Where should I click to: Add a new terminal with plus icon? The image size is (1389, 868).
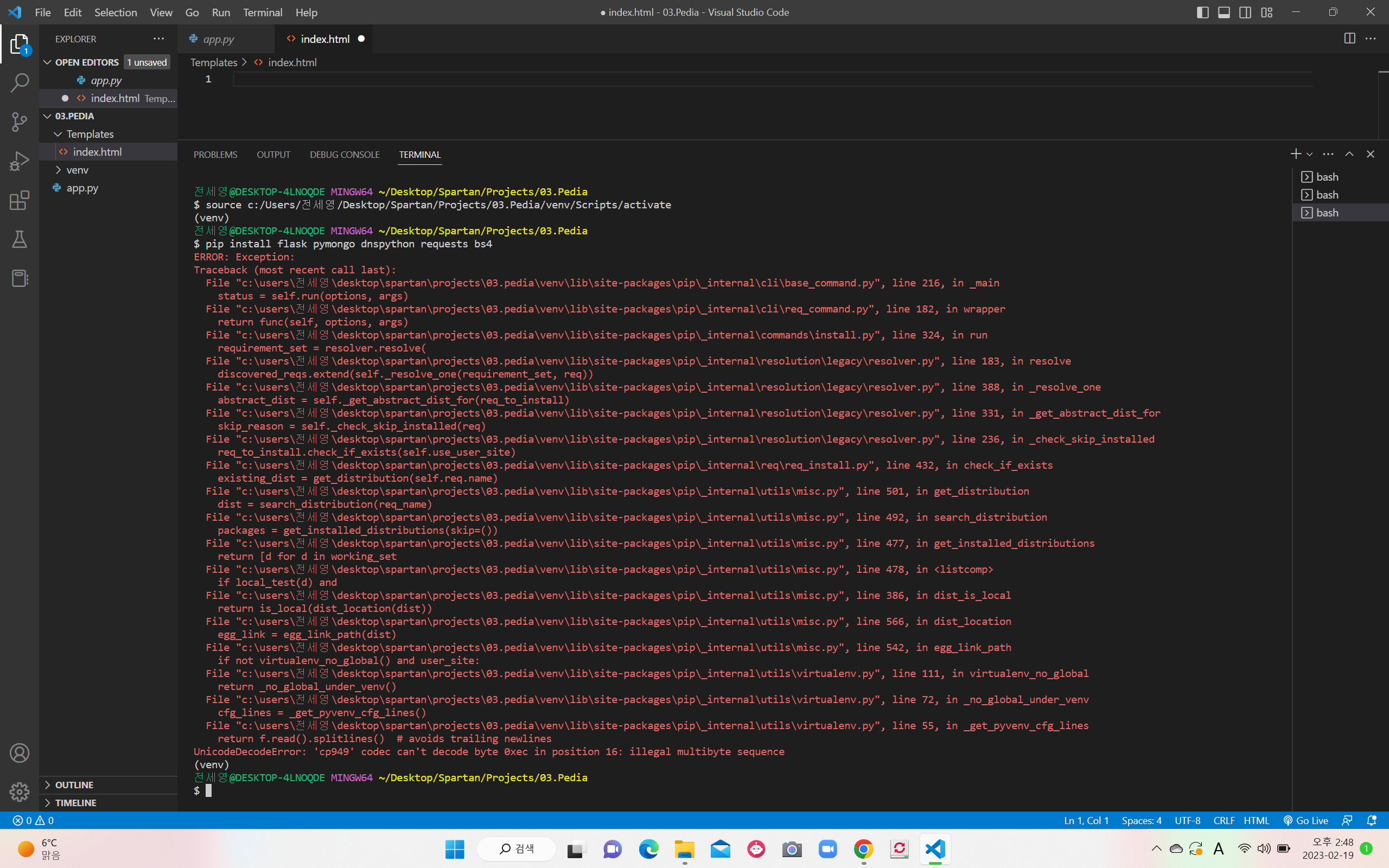(x=1296, y=154)
